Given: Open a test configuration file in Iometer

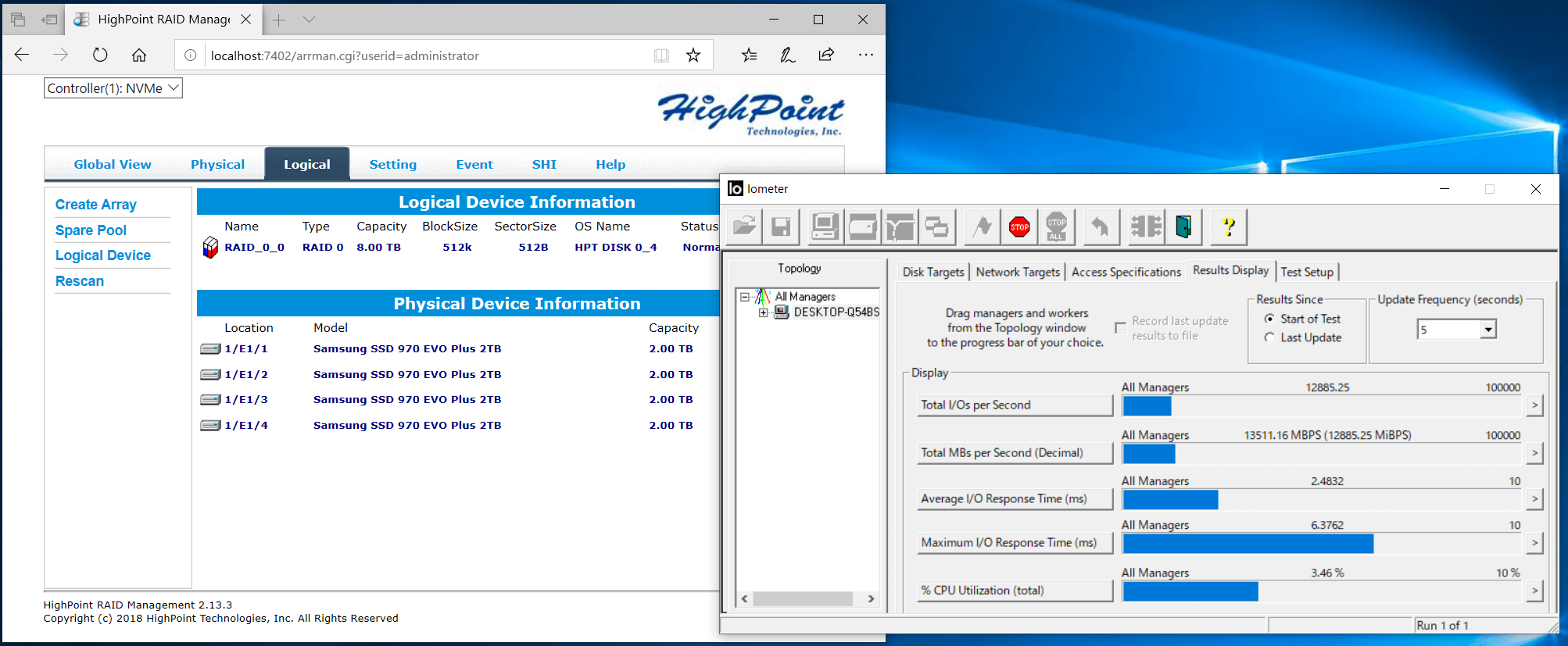Looking at the screenshot, I should pyautogui.click(x=744, y=227).
